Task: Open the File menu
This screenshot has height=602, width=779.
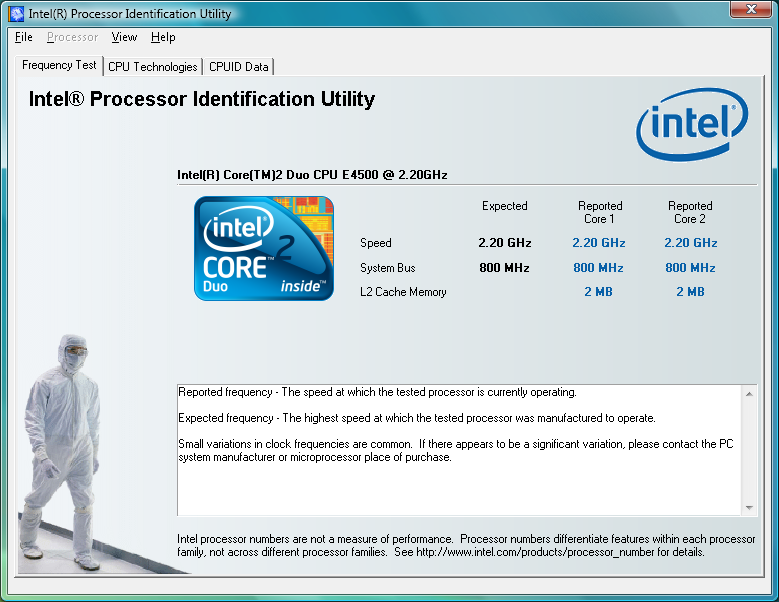Action: [23, 37]
